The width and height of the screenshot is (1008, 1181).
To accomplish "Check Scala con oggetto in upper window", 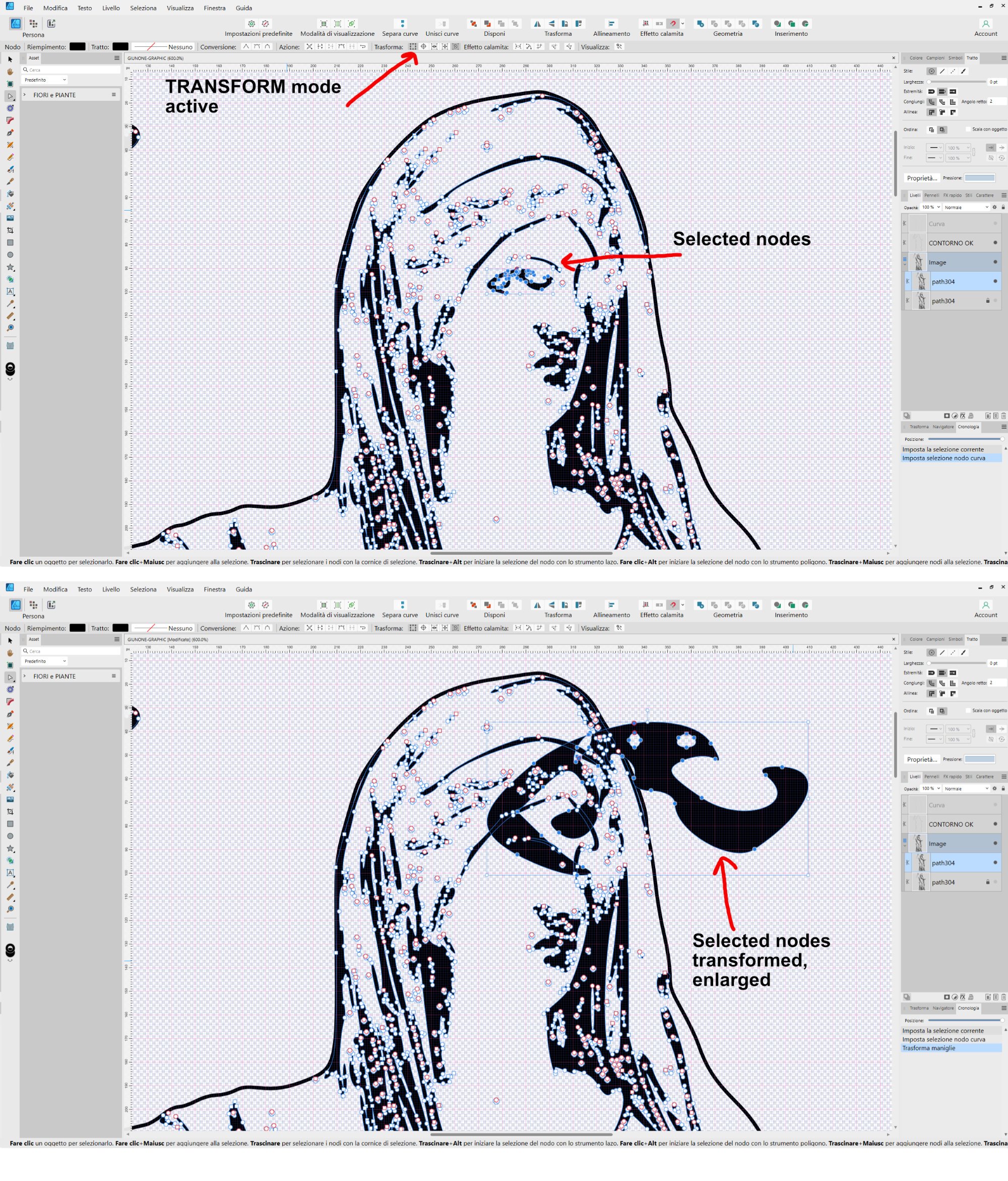I will (968, 129).
